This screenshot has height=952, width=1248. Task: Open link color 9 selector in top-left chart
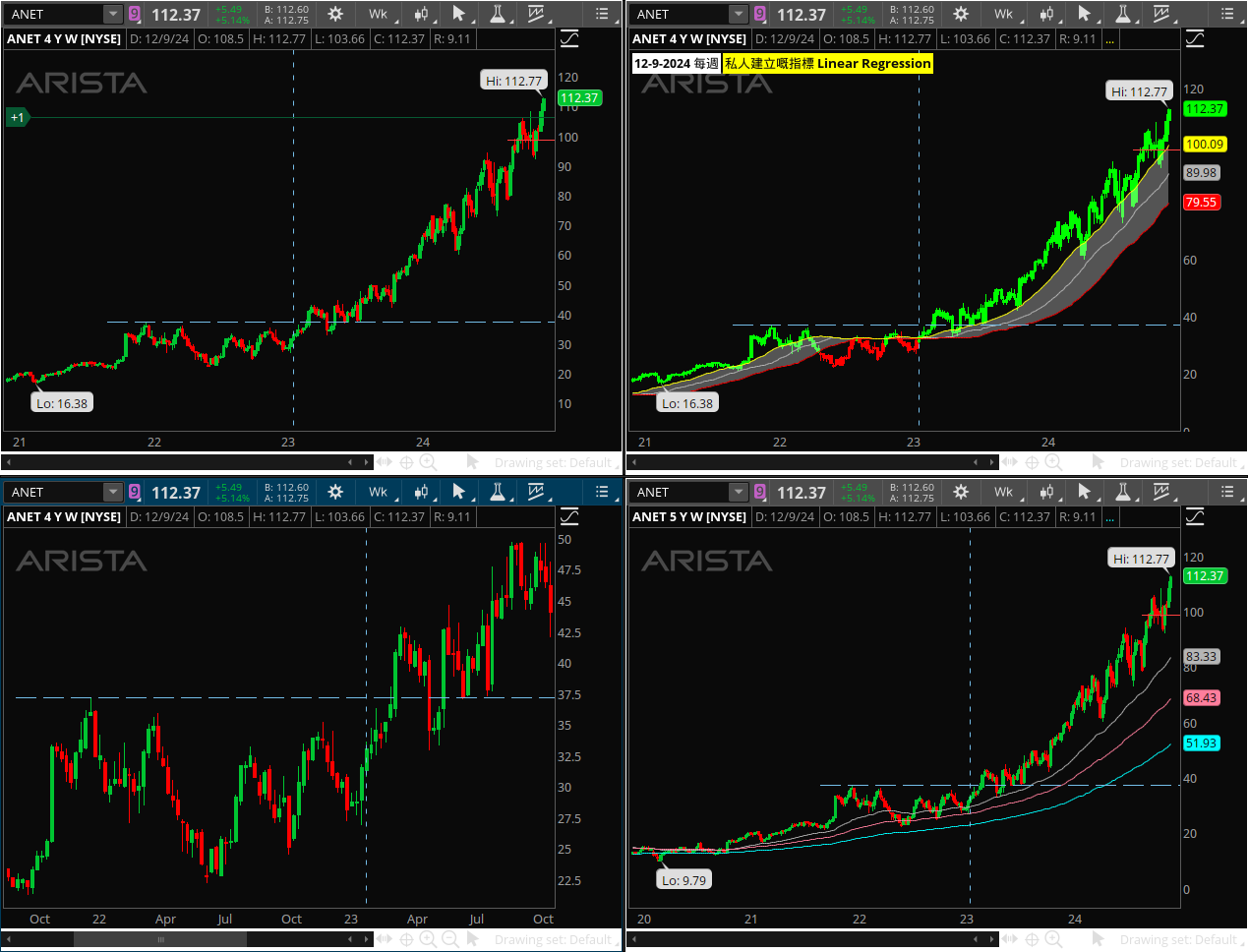click(135, 14)
